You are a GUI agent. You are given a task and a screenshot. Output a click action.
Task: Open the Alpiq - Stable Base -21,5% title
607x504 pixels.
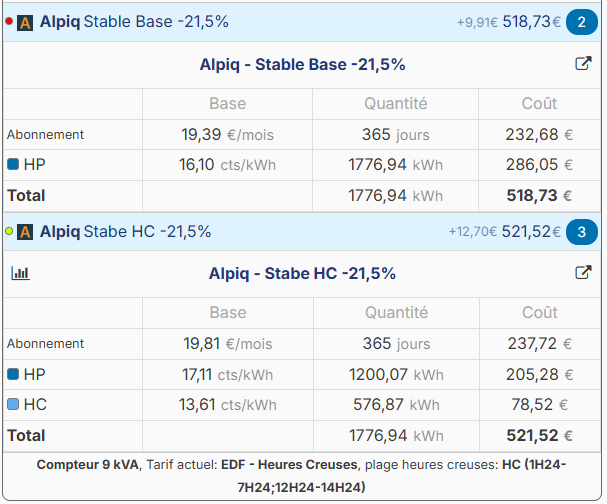tap(303, 65)
